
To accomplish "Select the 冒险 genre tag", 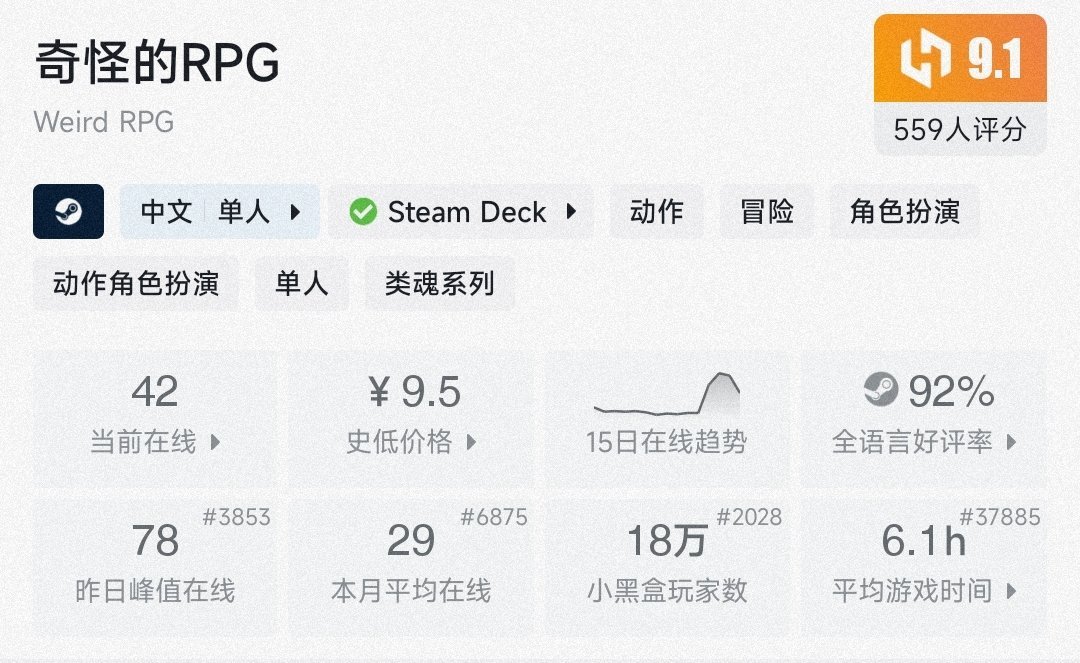I will (x=767, y=212).
